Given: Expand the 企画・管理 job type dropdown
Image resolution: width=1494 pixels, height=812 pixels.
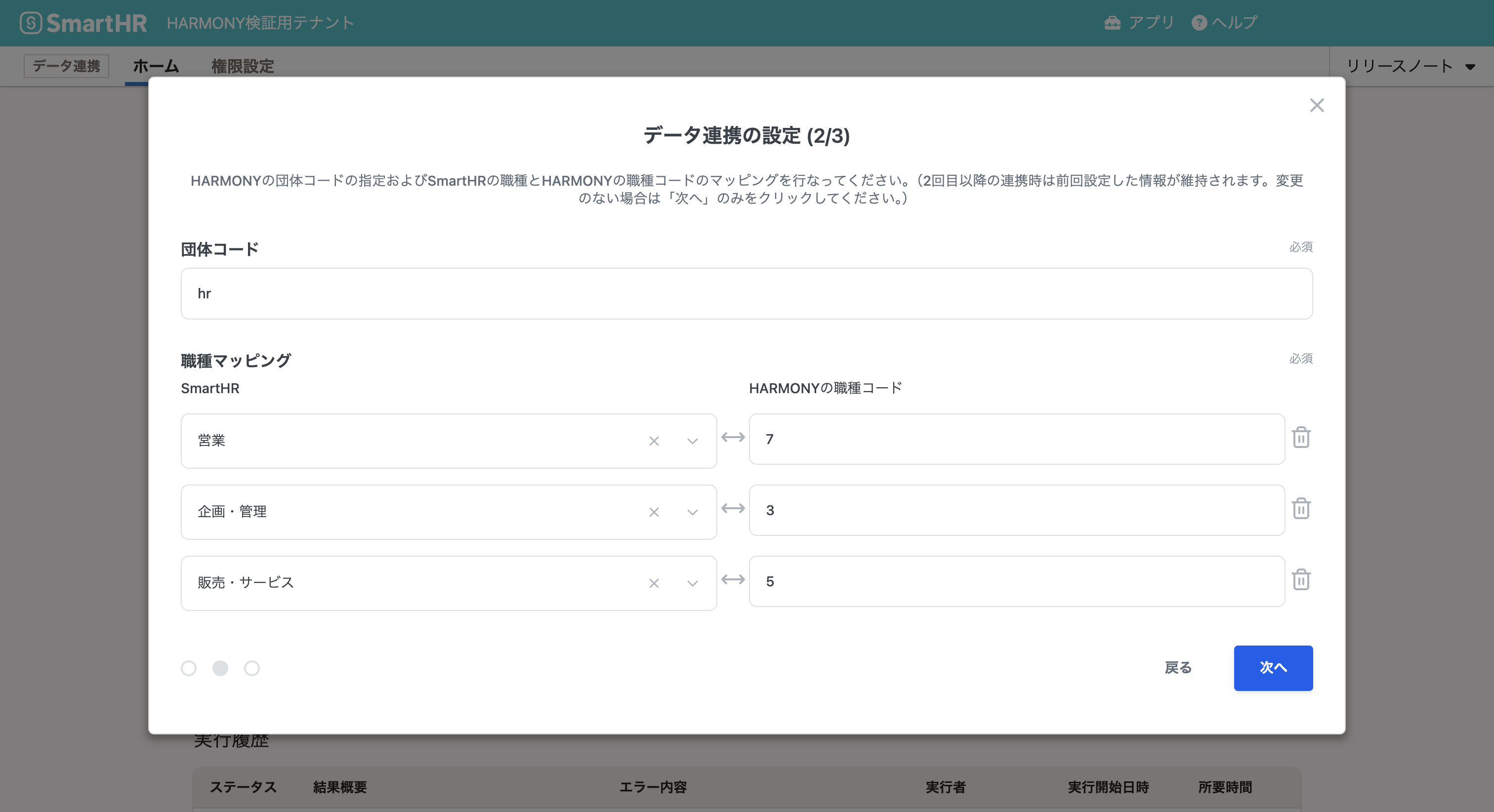Looking at the screenshot, I should click(692, 512).
